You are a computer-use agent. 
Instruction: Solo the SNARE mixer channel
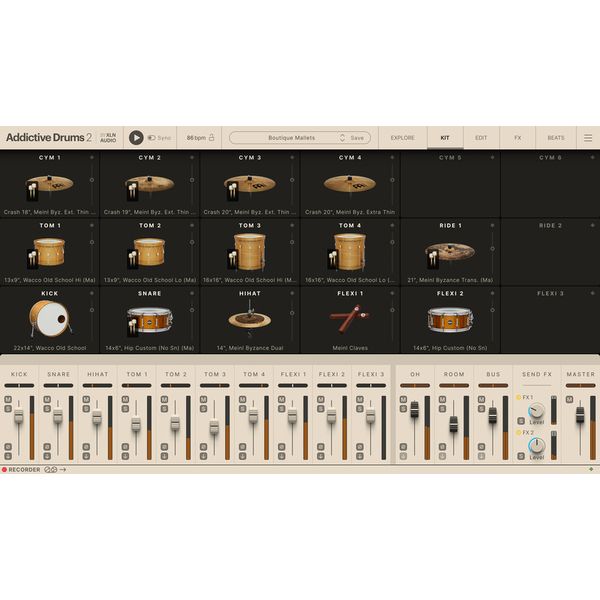point(47,409)
